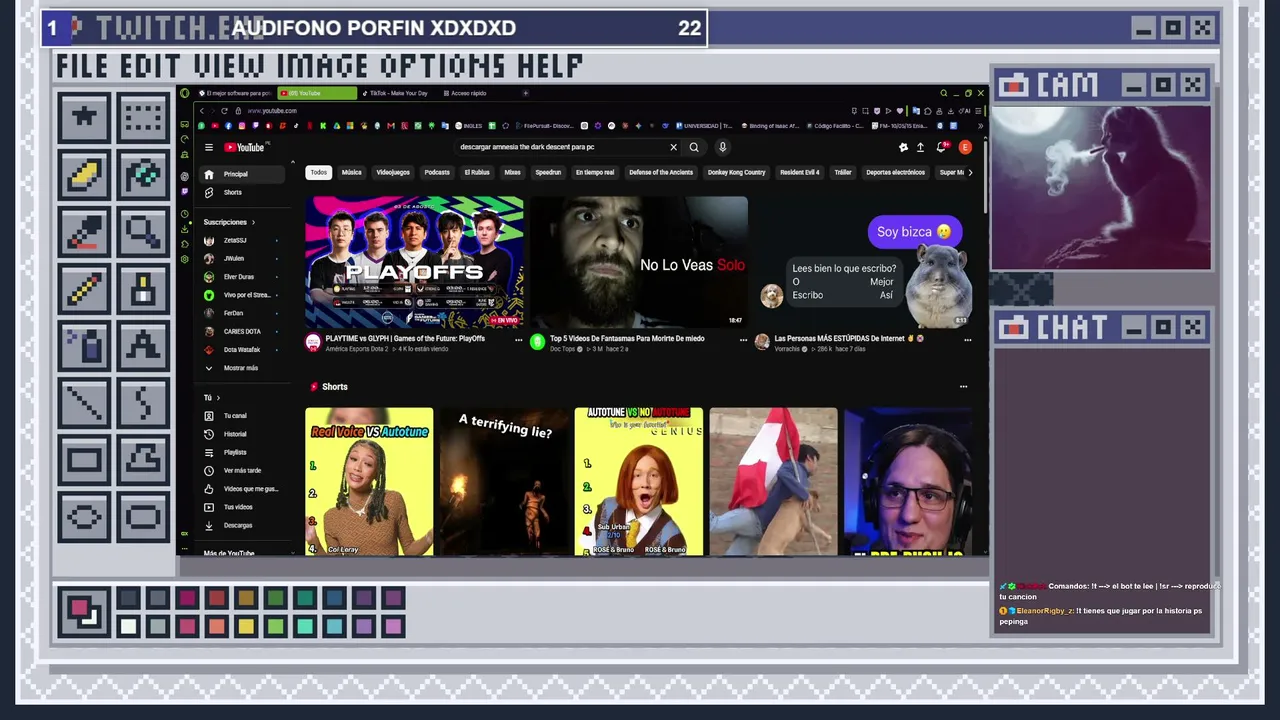This screenshot has height=720, width=1280.
Task: Select the ellipse shape tool
Action: pyautogui.click(x=84, y=518)
